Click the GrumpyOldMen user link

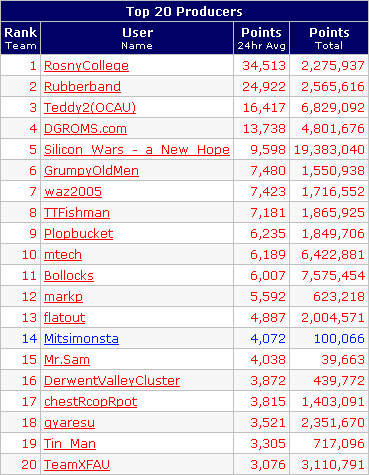pos(91,171)
